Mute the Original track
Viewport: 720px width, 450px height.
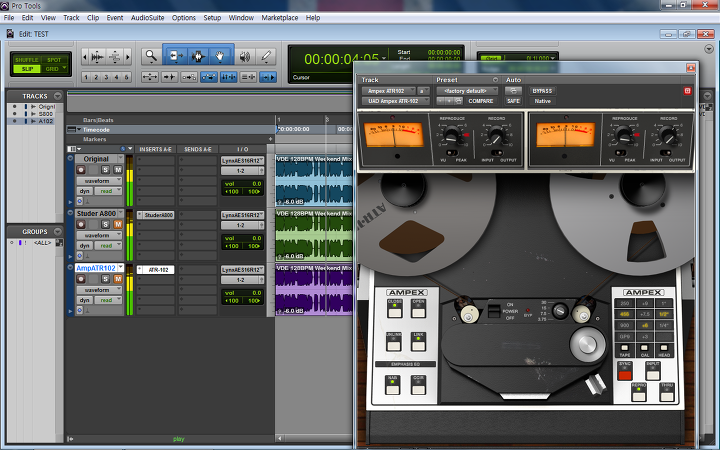point(118,170)
